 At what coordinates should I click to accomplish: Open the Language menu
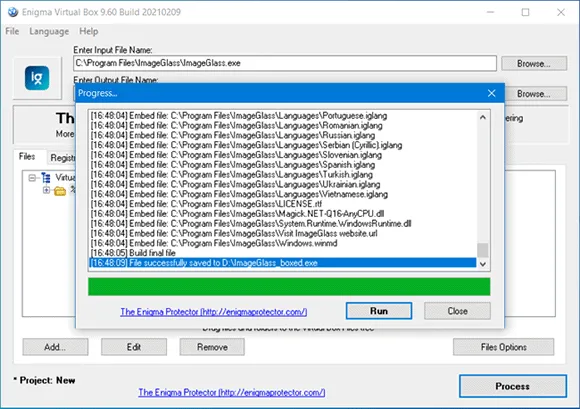coord(49,31)
